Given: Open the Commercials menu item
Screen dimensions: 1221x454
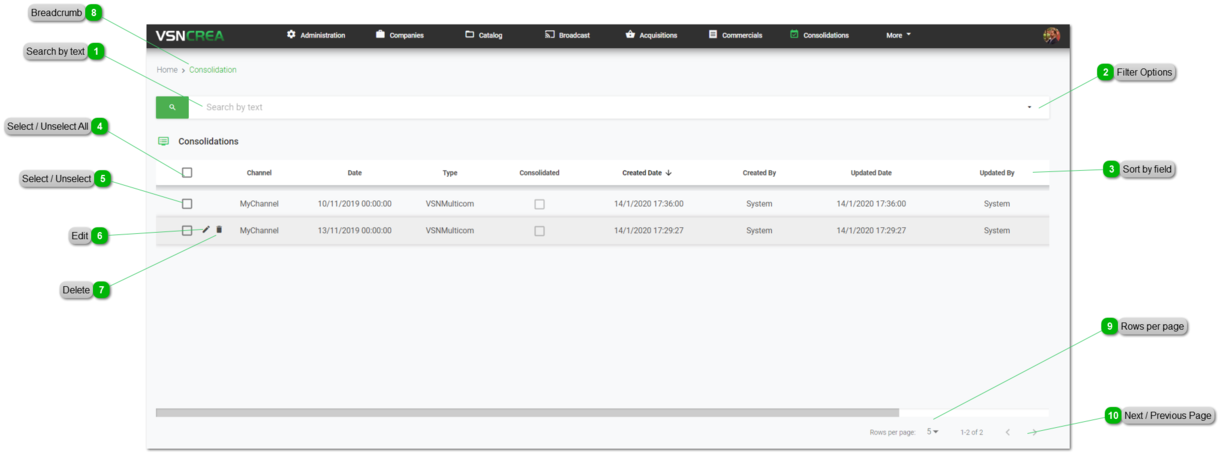Looking at the screenshot, I should (735, 35).
